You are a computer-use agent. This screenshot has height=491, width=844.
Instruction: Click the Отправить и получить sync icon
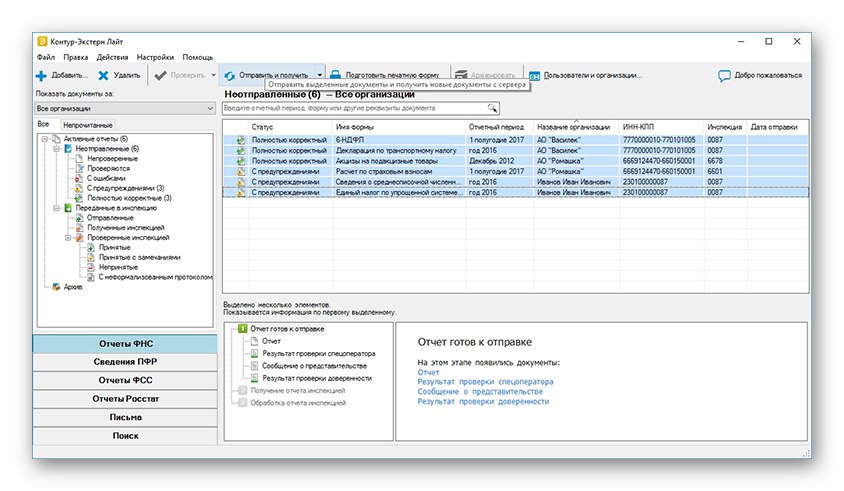point(229,75)
